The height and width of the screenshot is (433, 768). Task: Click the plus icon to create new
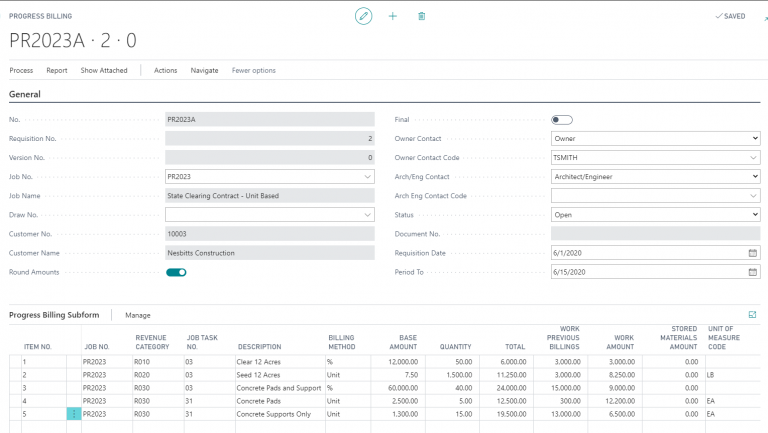point(392,16)
